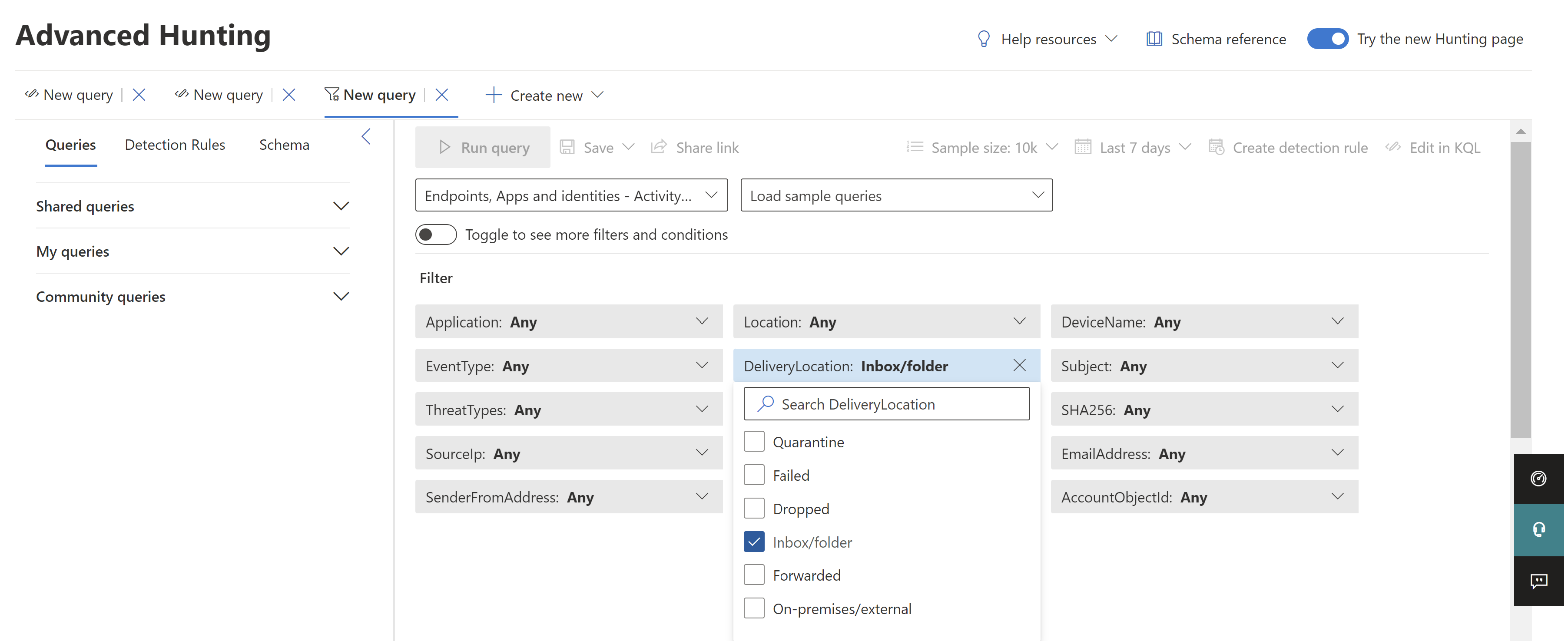Enable Toggle to see more filters and conditions

click(436, 234)
